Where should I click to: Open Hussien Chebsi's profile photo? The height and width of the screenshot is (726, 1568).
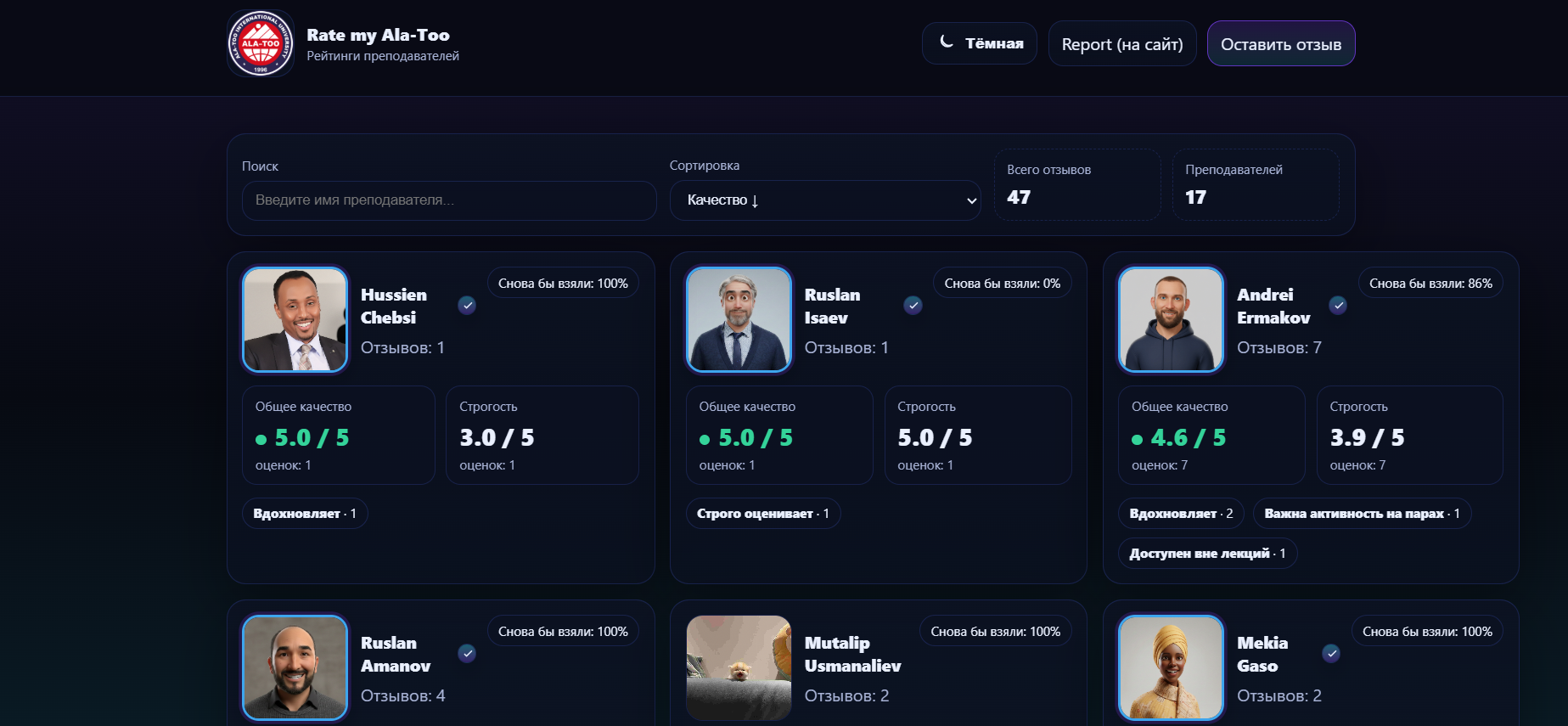(x=295, y=320)
